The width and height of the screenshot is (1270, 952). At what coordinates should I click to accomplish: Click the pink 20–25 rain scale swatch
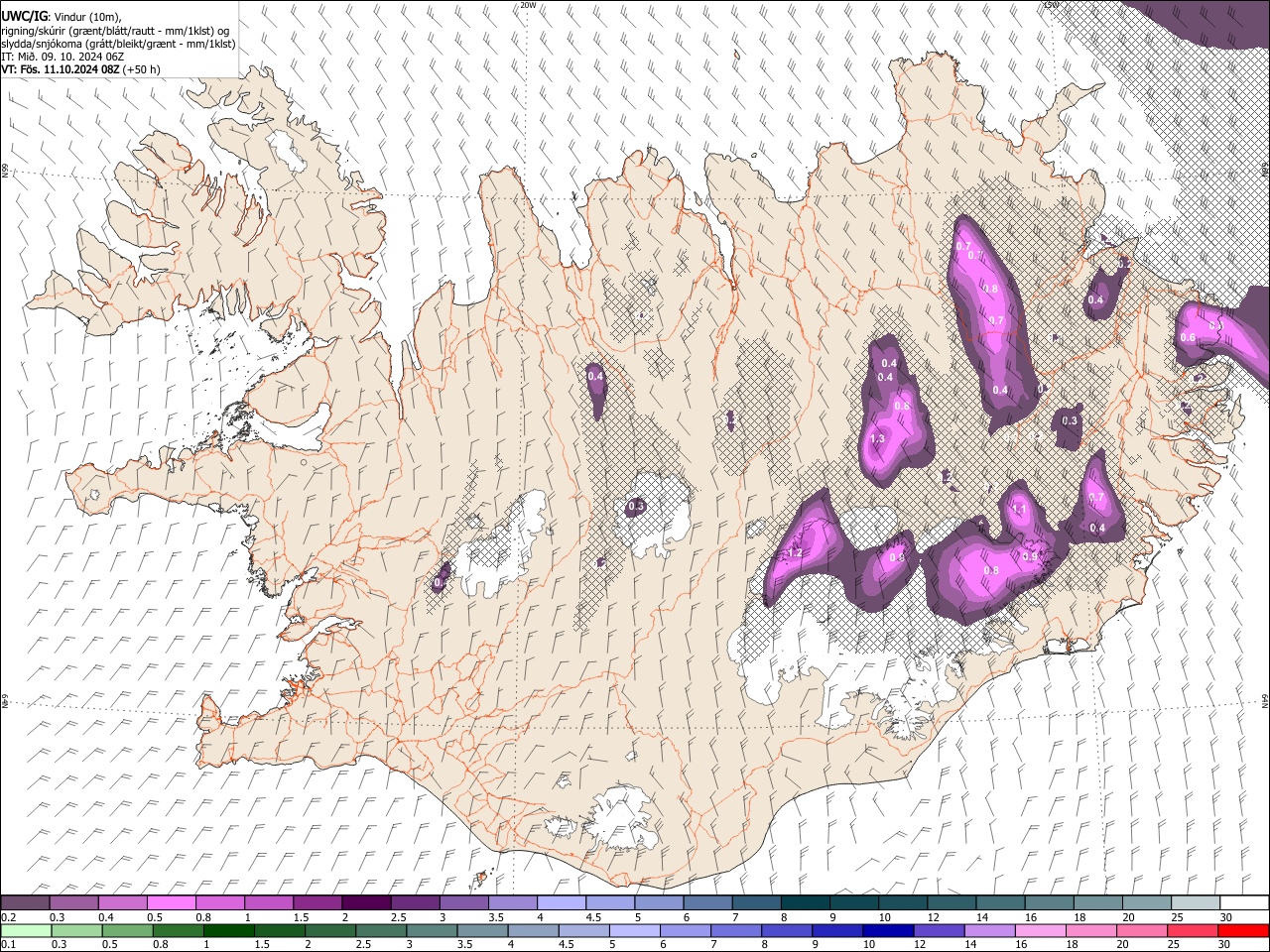tap(1143, 930)
